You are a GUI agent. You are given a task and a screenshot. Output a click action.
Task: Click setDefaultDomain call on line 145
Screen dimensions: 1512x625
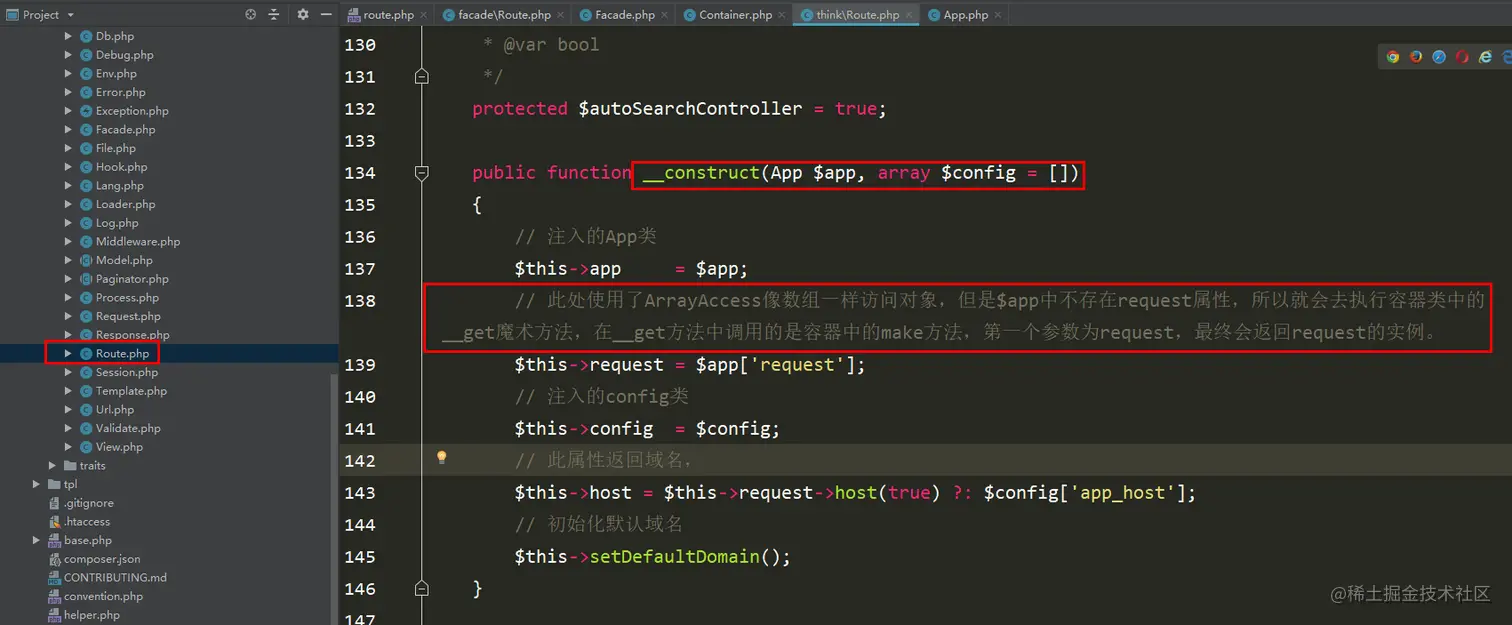(675, 556)
